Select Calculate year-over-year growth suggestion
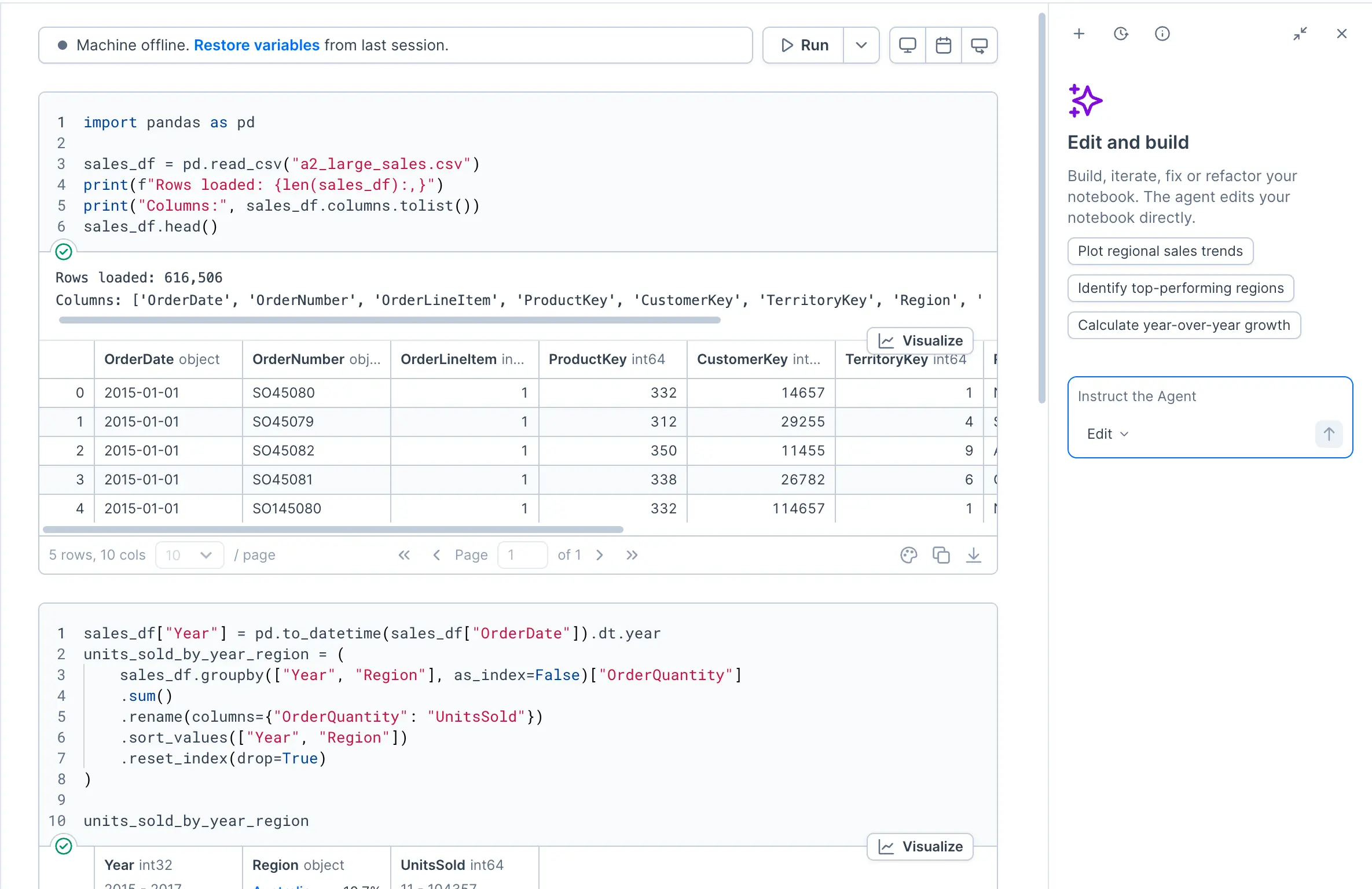1372x889 pixels. 1184,325
